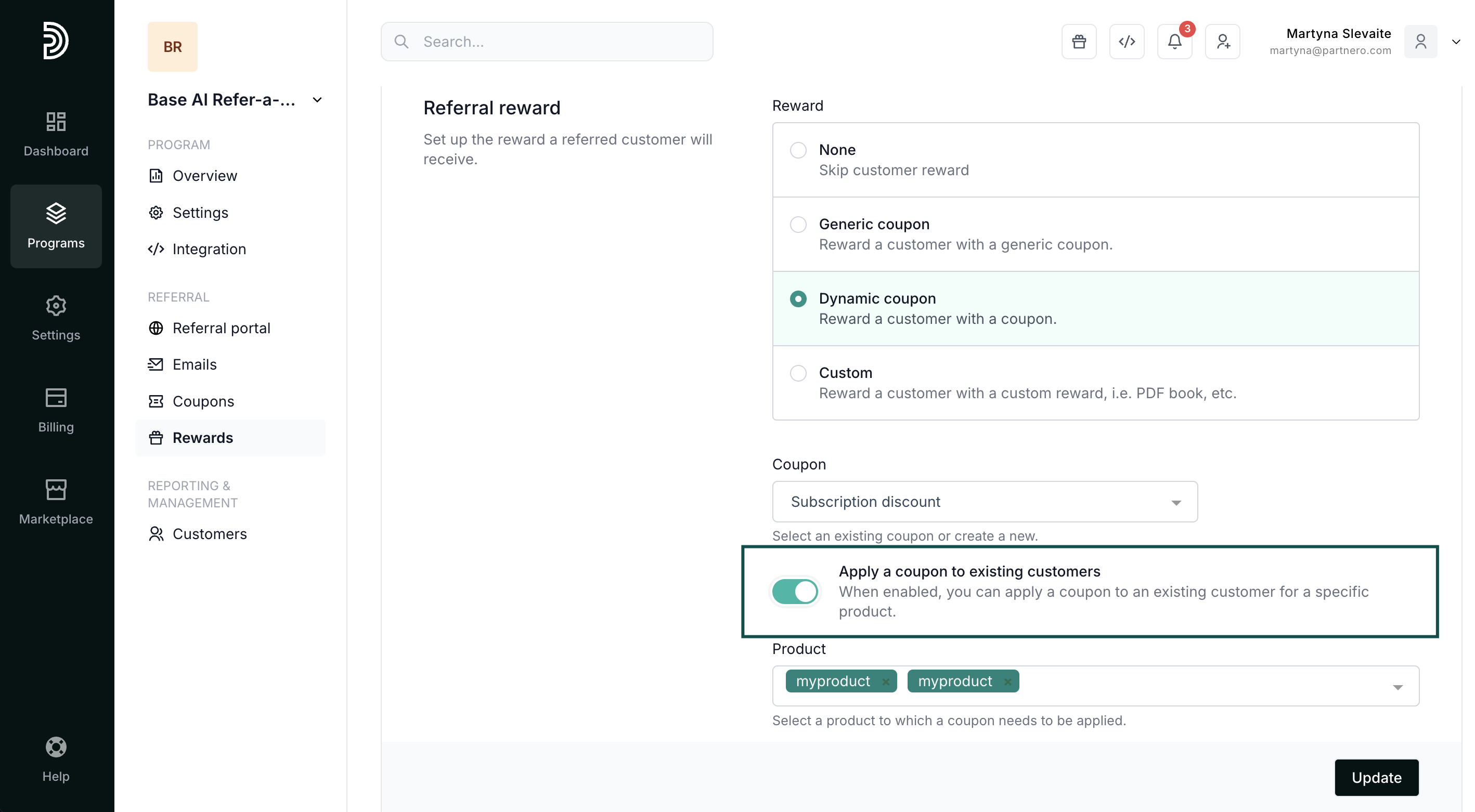Open the notifications bell
Image resolution: width=1475 pixels, height=812 pixels.
point(1174,42)
